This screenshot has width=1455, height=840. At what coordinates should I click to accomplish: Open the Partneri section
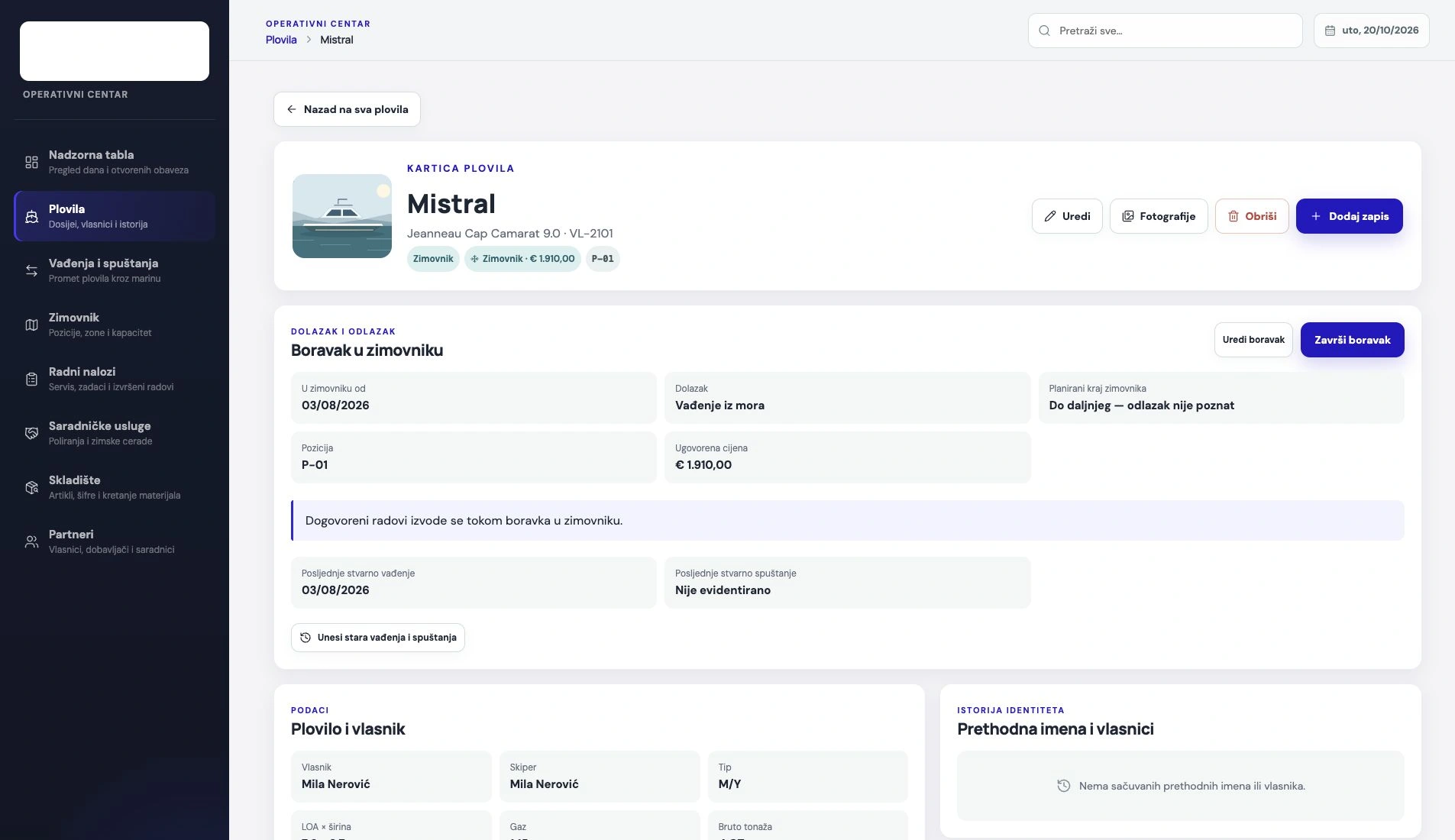pos(115,541)
